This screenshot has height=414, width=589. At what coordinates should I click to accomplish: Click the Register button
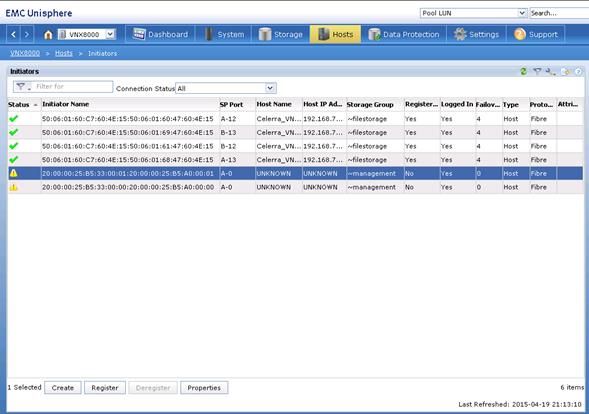point(104,388)
